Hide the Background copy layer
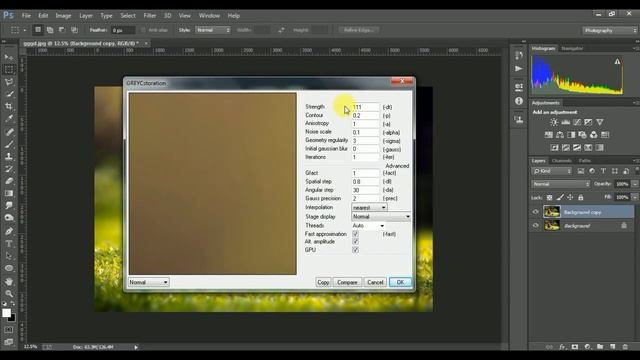 536,212
